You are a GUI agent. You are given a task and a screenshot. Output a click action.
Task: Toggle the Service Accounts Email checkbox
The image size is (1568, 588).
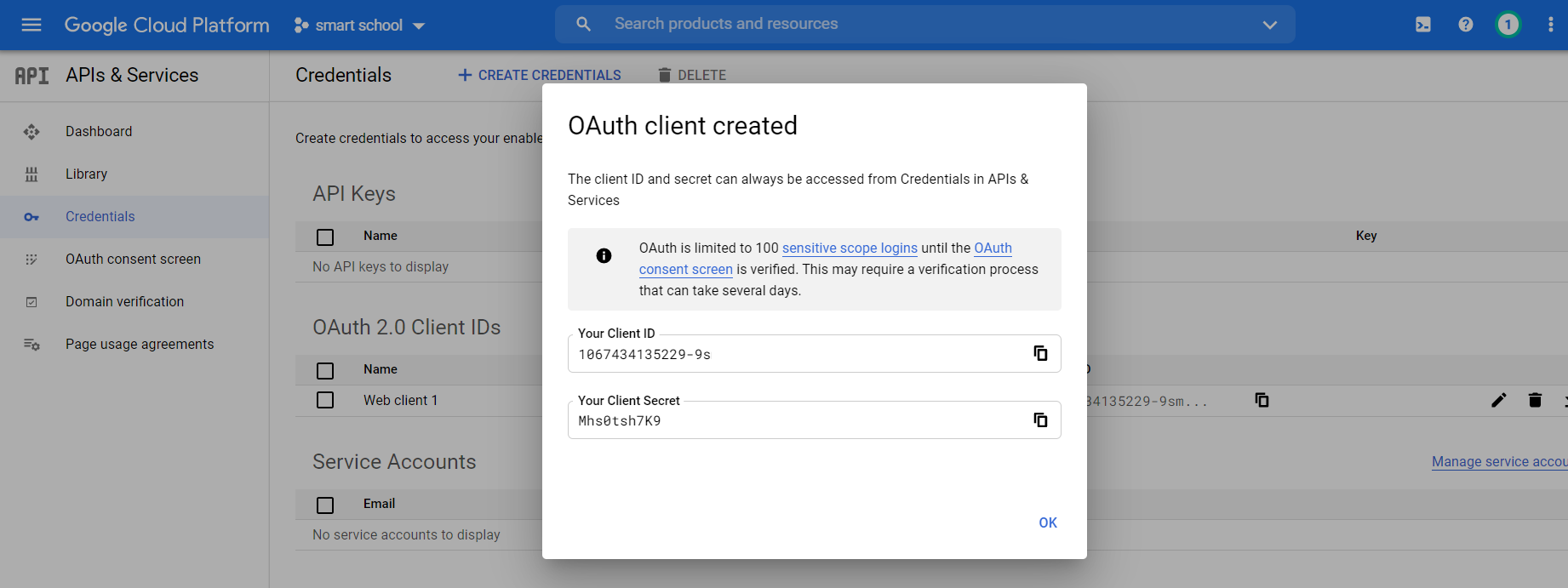pos(325,505)
